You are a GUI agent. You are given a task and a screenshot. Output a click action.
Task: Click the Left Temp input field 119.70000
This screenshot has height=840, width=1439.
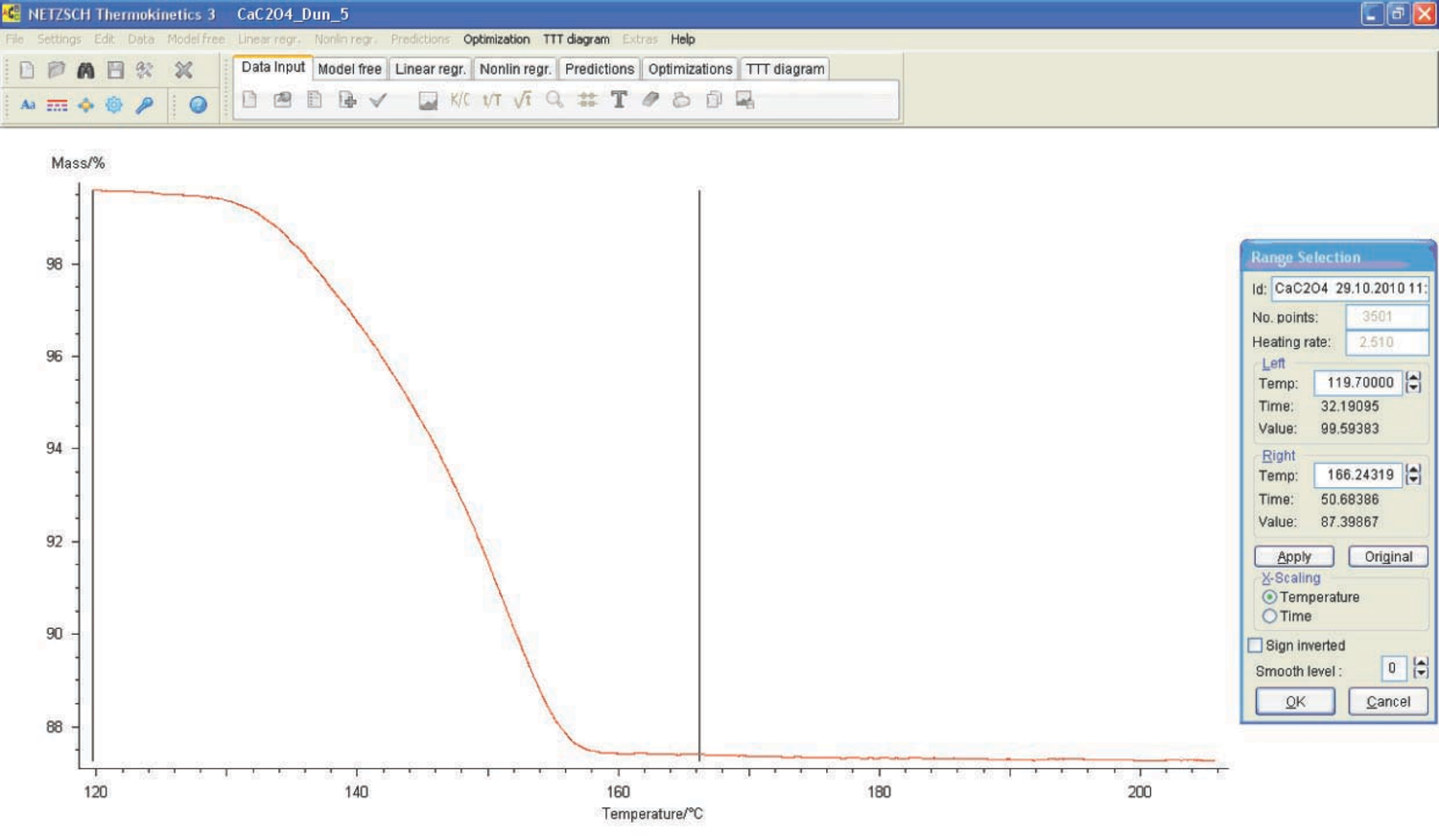(1358, 383)
